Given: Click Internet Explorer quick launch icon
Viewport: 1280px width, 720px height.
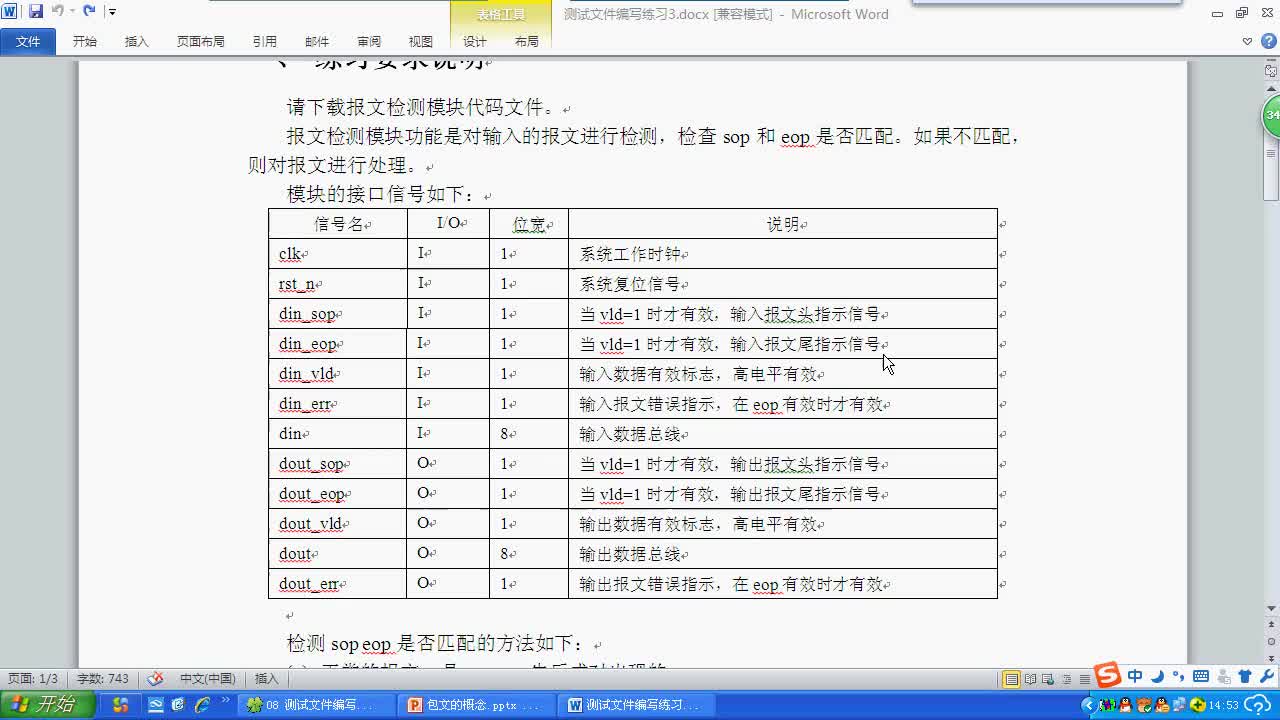Looking at the screenshot, I should [x=201, y=705].
